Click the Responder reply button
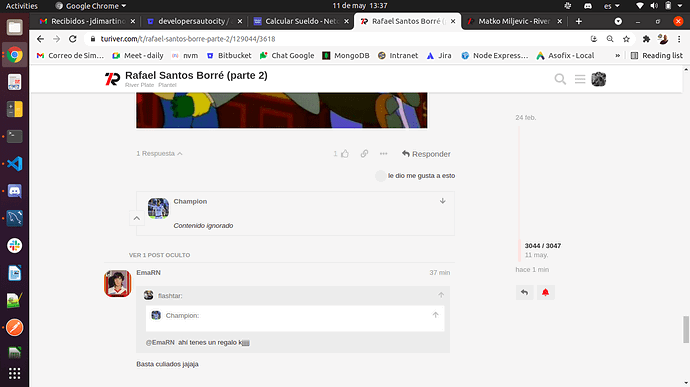 (426, 154)
